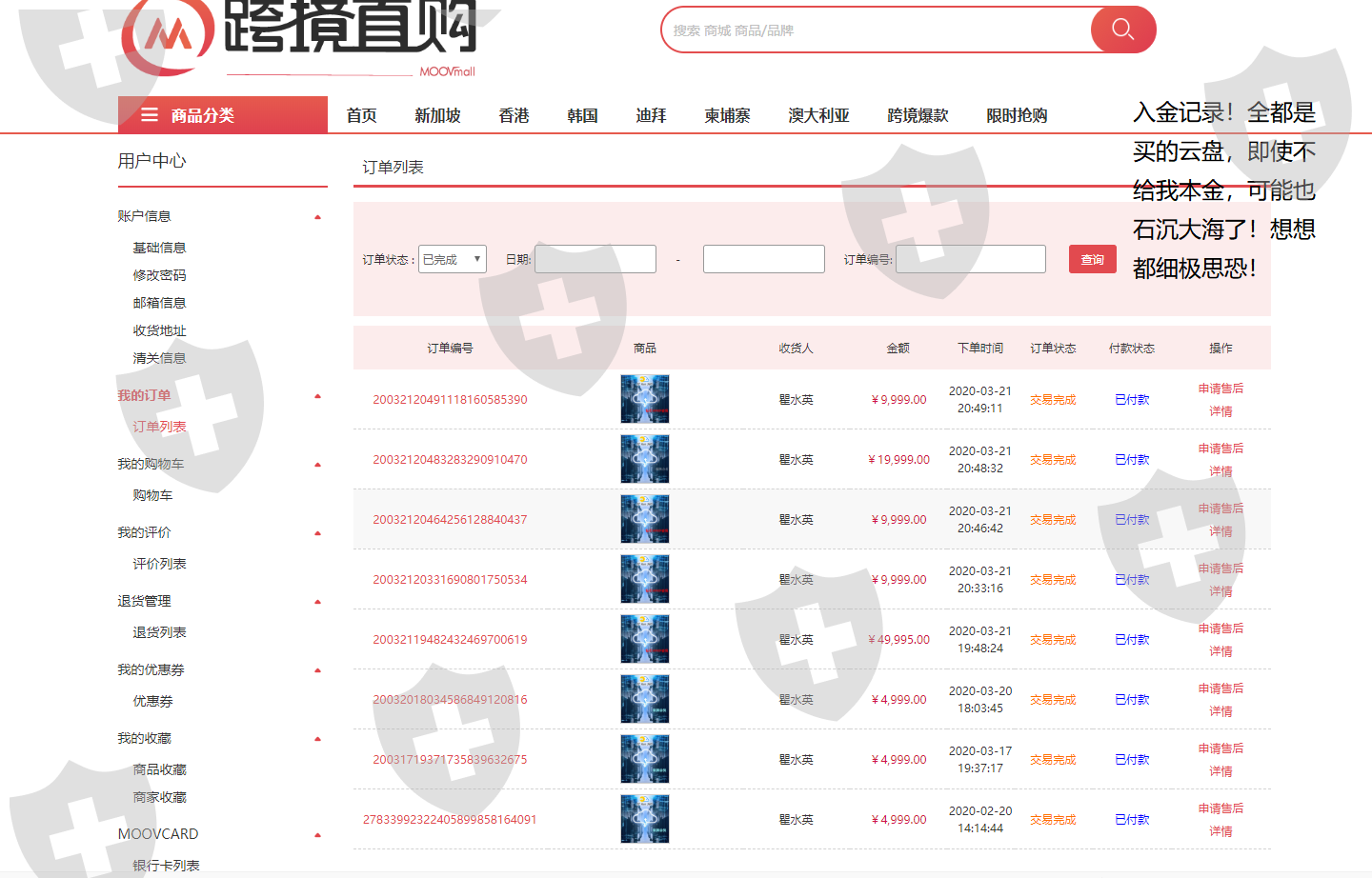This screenshot has width=1372, height=878.
Task: Open the 韩国 nav item
Action: coord(583,115)
